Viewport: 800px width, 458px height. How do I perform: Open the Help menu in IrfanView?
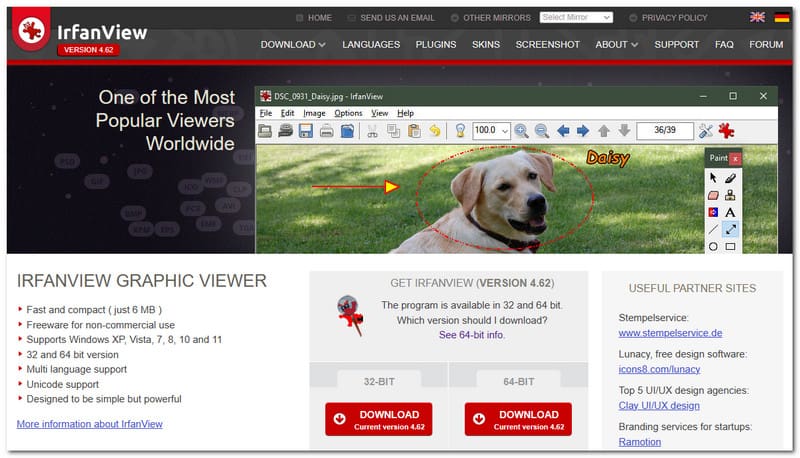(406, 113)
